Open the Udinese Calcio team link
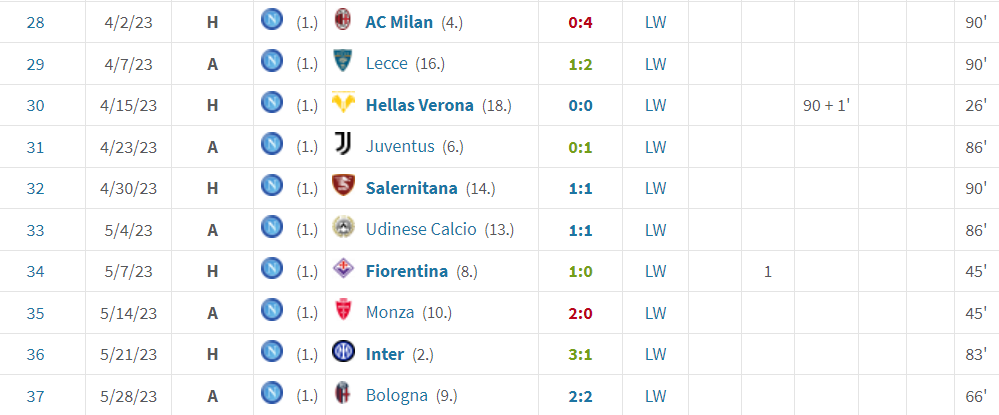The height and width of the screenshot is (415, 999). (x=421, y=229)
